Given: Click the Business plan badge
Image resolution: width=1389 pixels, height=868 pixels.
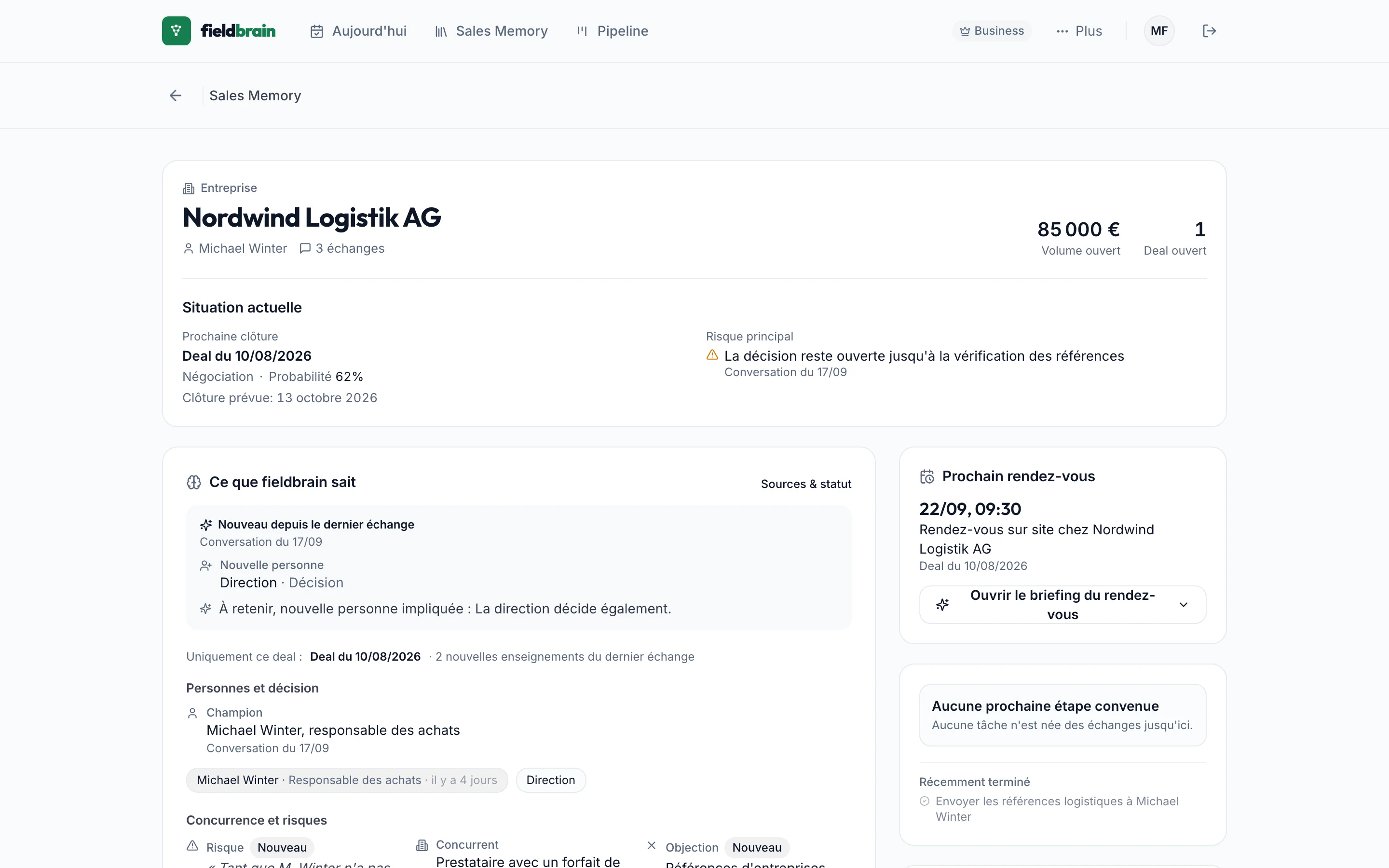Looking at the screenshot, I should click(992, 31).
